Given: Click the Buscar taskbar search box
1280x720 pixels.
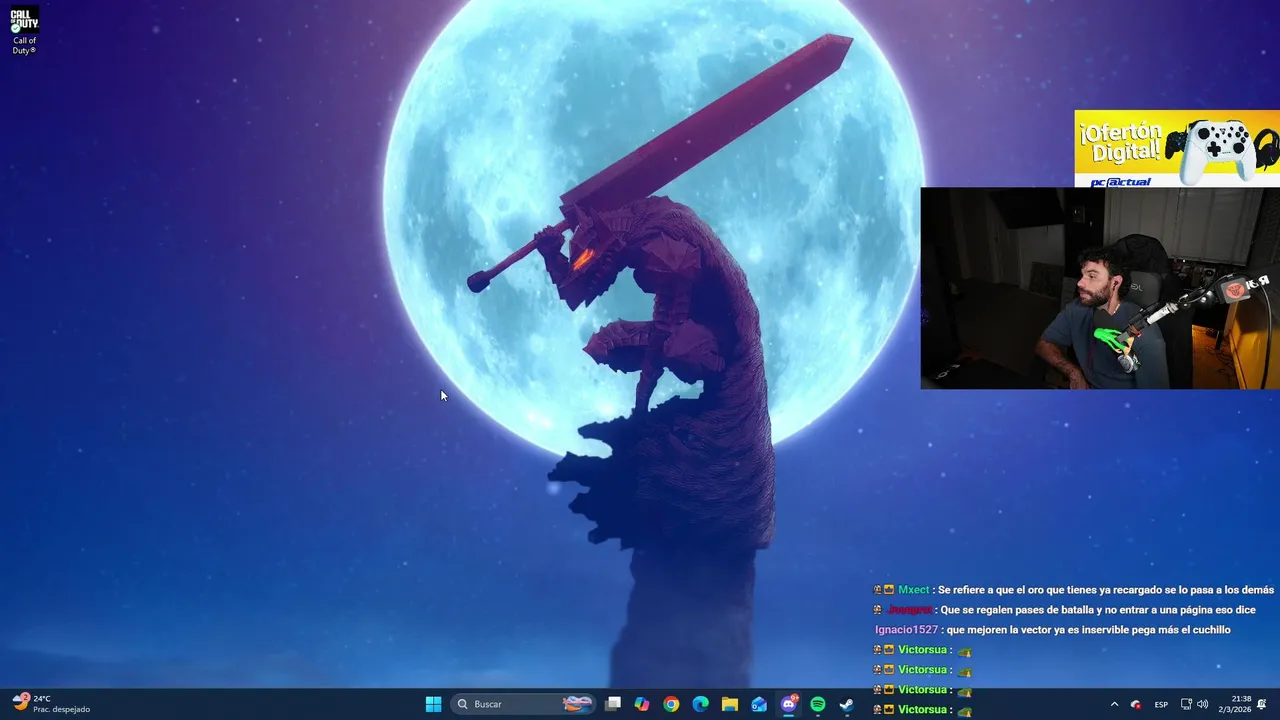Looking at the screenshot, I should (524, 704).
